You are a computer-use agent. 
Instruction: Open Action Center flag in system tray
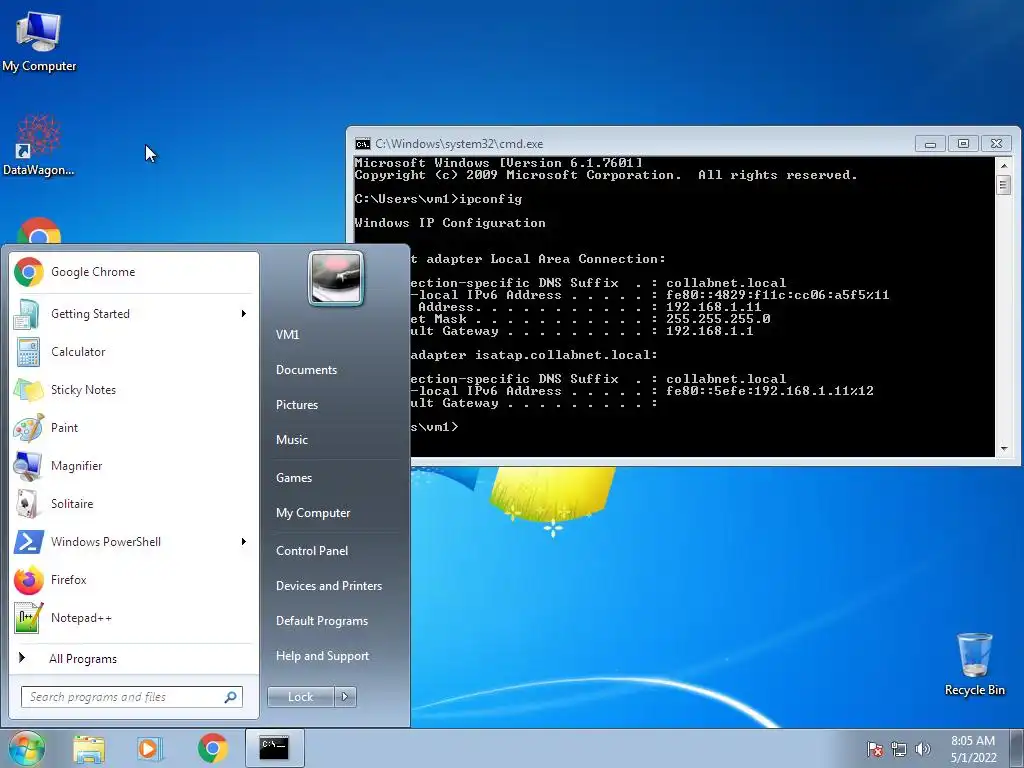click(x=875, y=749)
